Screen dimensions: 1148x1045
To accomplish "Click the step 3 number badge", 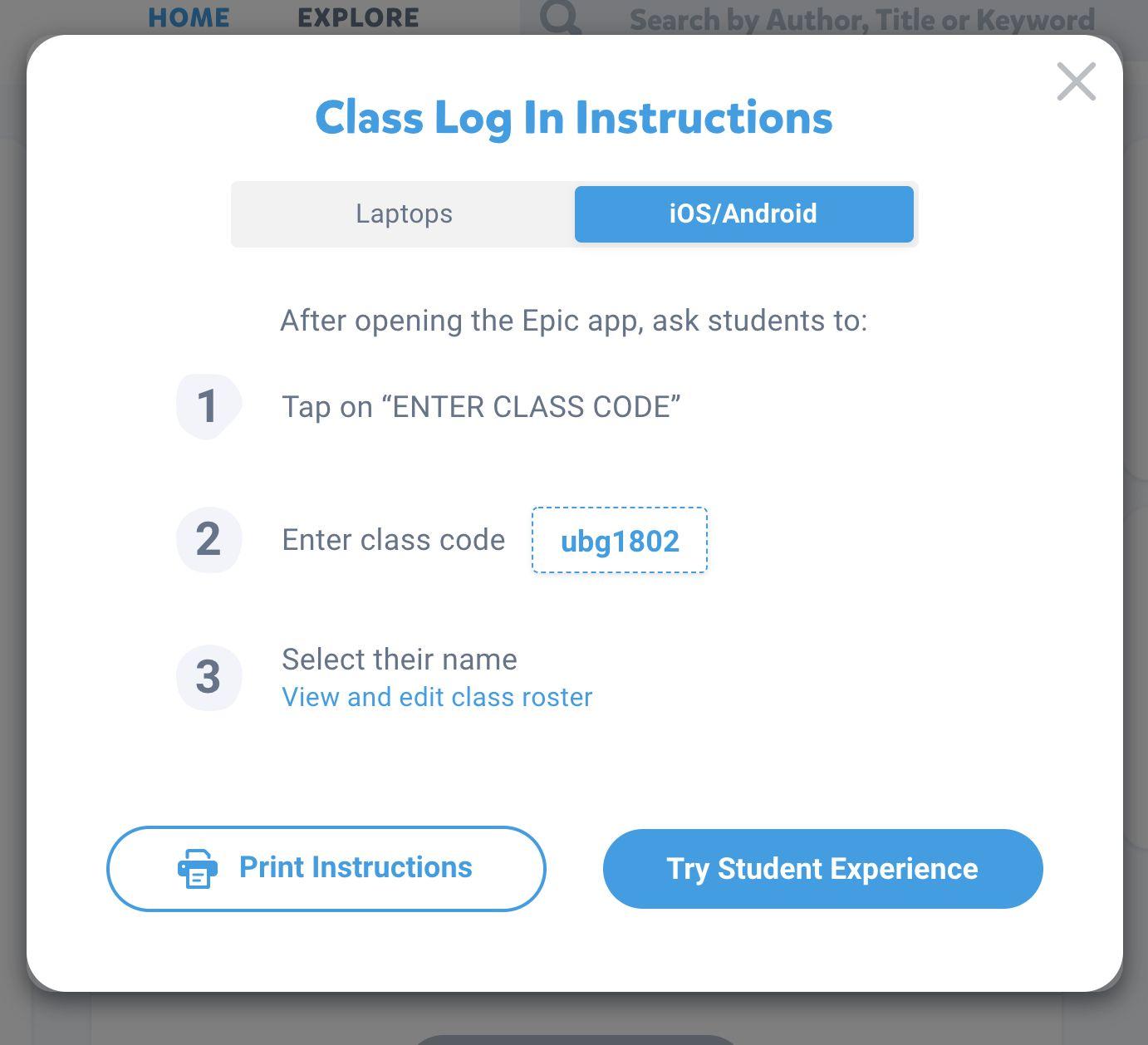I will pyautogui.click(x=209, y=677).
